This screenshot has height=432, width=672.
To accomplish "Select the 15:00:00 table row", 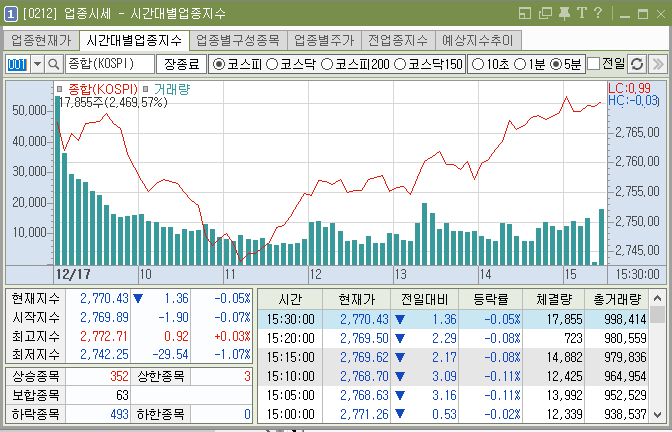I will coord(453,414).
